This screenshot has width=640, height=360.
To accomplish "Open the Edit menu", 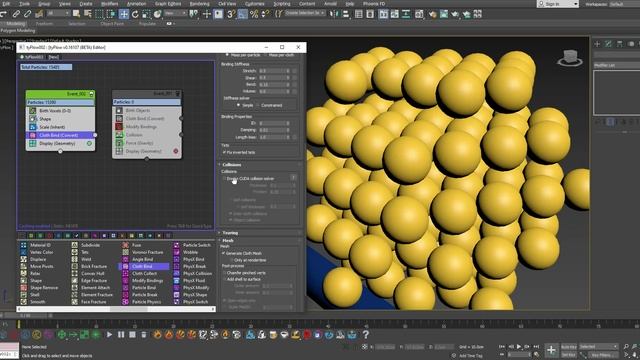I will pos(6,4).
